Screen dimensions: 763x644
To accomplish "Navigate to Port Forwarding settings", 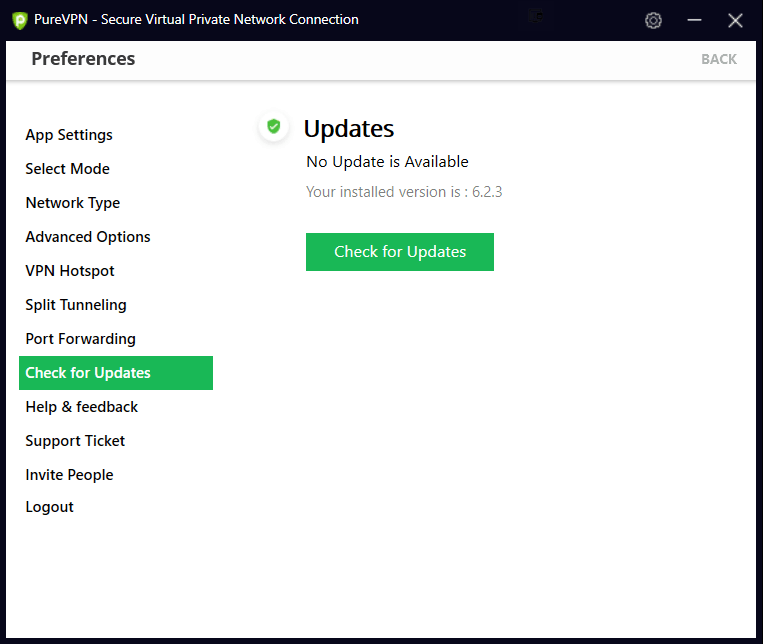I will point(80,339).
